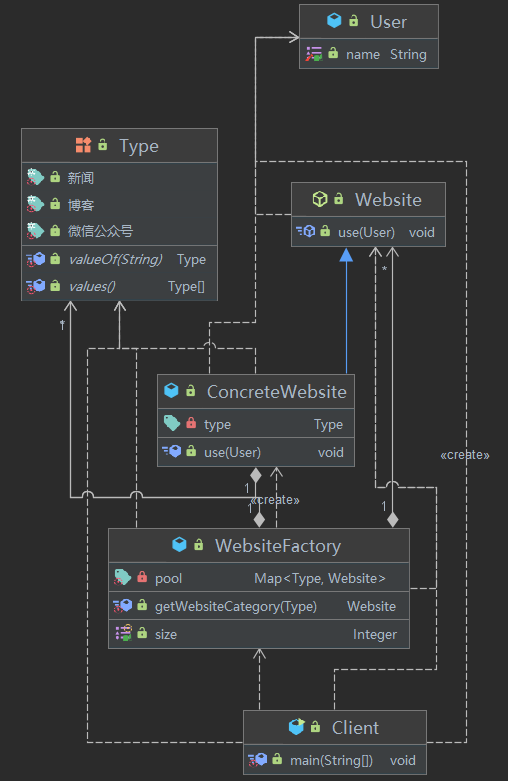Select the values() method row
Image resolution: width=508 pixels, height=781 pixels.
pyautogui.click(x=120, y=286)
